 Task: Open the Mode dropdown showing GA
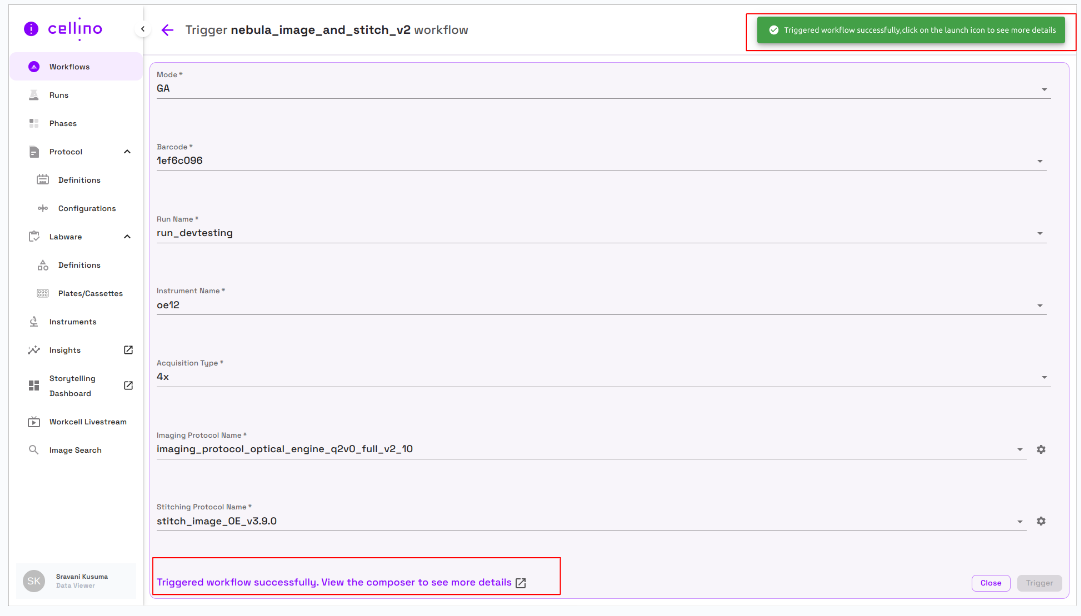[x=1044, y=89]
